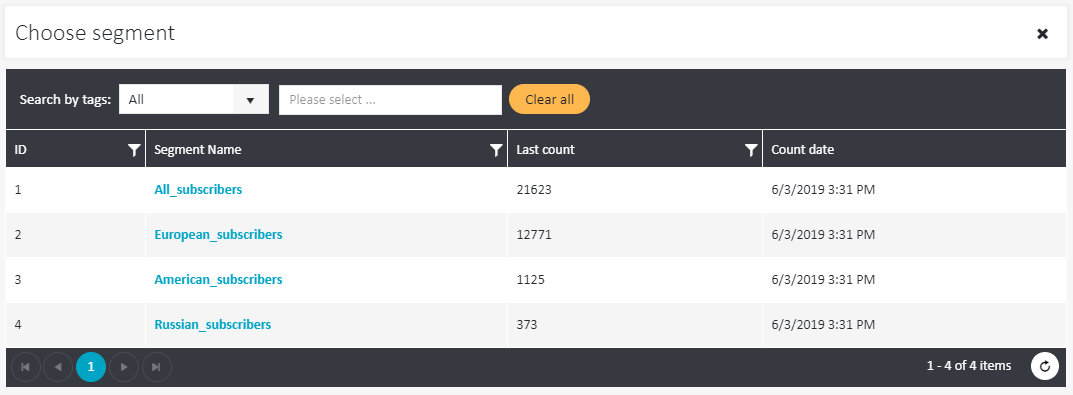This screenshot has height=395, width=1073.
Task: Click the Clear all button
Action: click(x=550, y=99)
